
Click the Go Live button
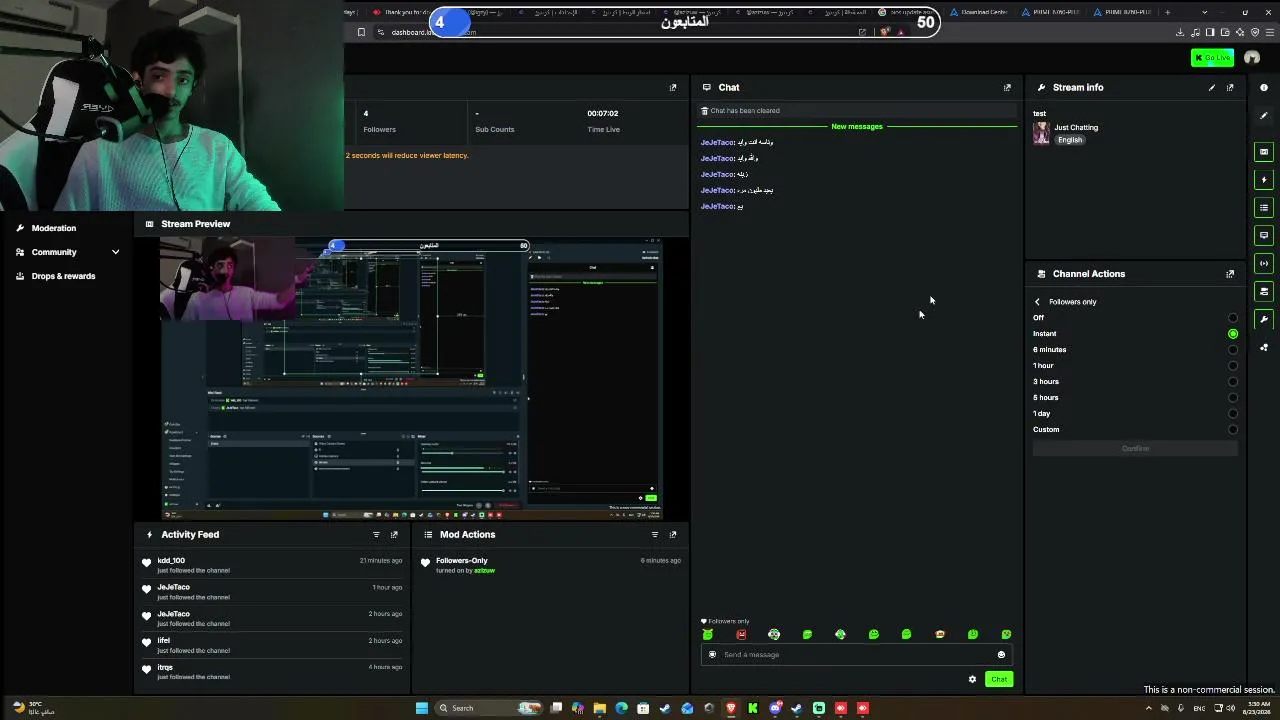pyautogui.click(x=1212, y=58)
